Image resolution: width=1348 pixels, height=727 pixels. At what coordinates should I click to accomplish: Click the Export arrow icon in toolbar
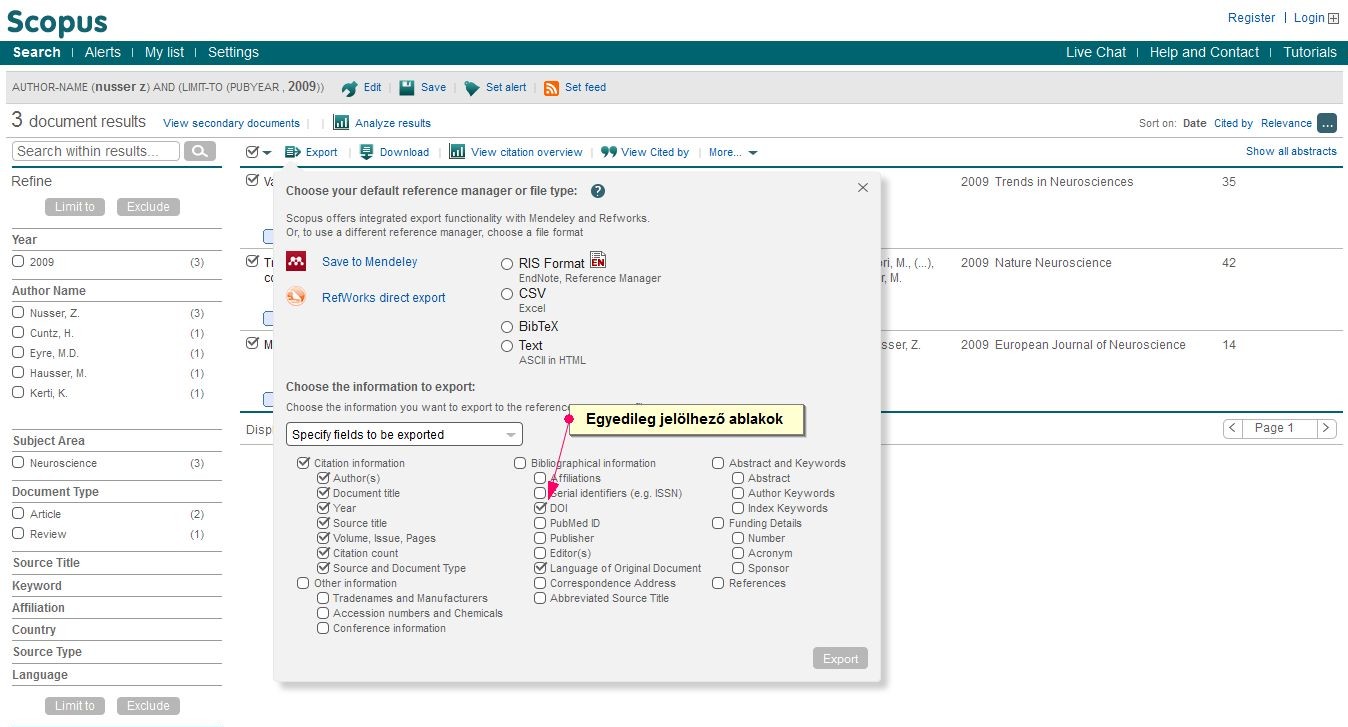[x=292, y=152]
